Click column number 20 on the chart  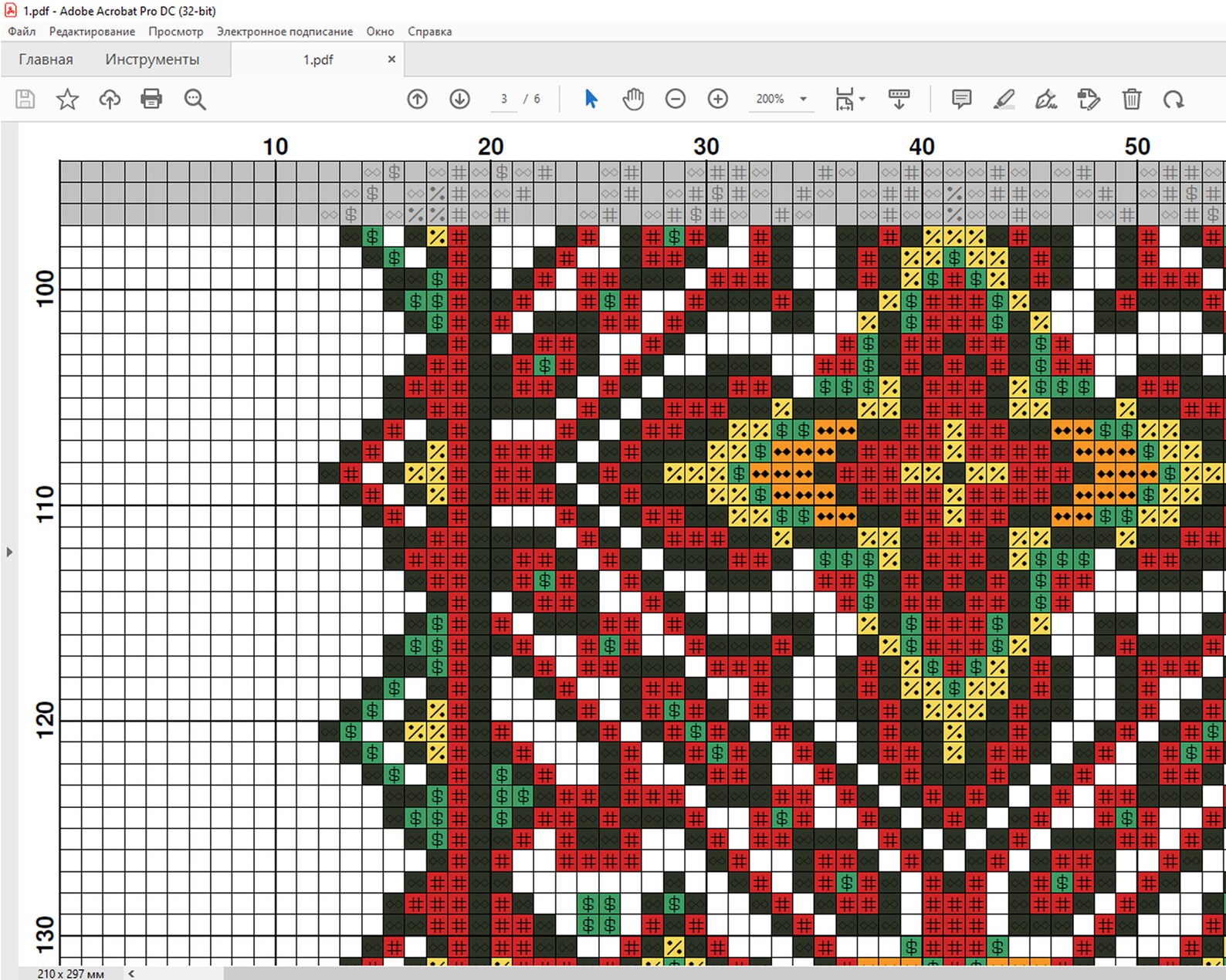490,147
